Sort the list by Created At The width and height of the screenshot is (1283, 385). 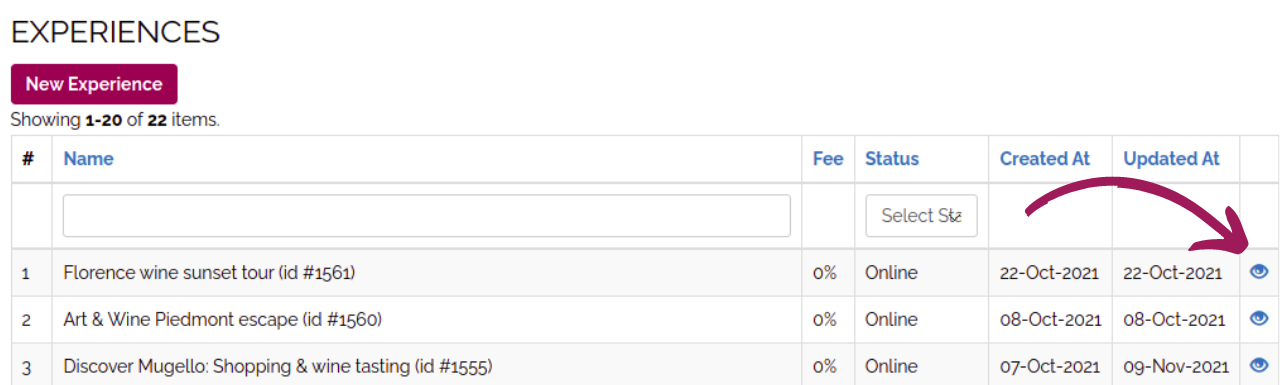point(1045,159)
